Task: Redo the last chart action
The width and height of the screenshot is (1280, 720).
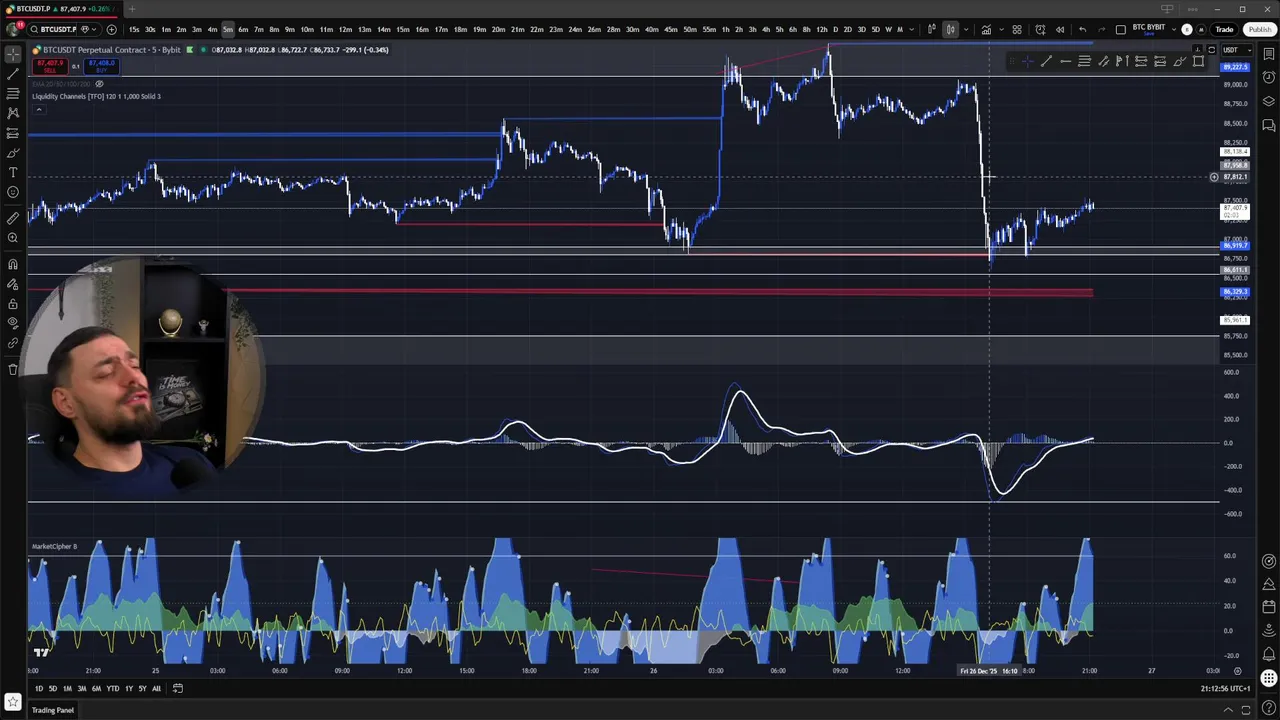Action: pos(1100,29)
